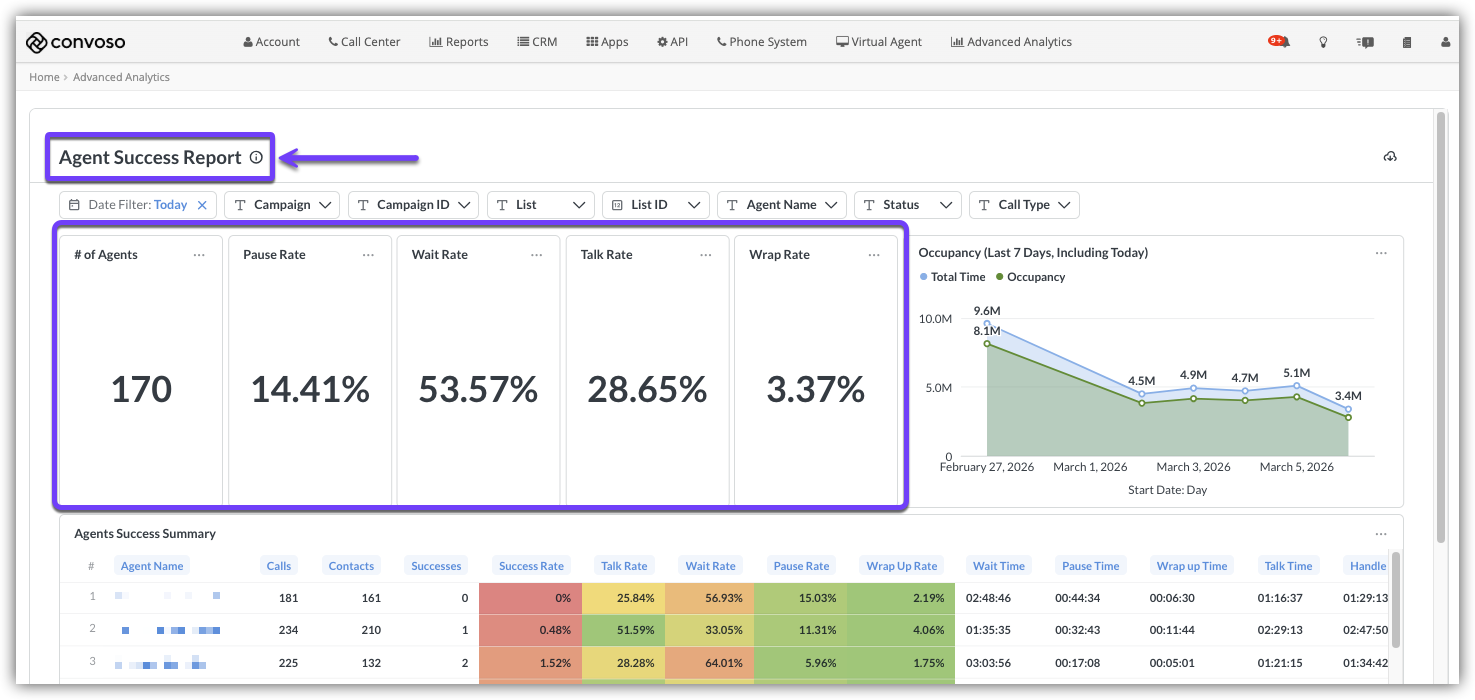Toggle the Total Time legend item
Image resolution: width=1475 pixels, height=700 pixels.
tap(952, 277)
